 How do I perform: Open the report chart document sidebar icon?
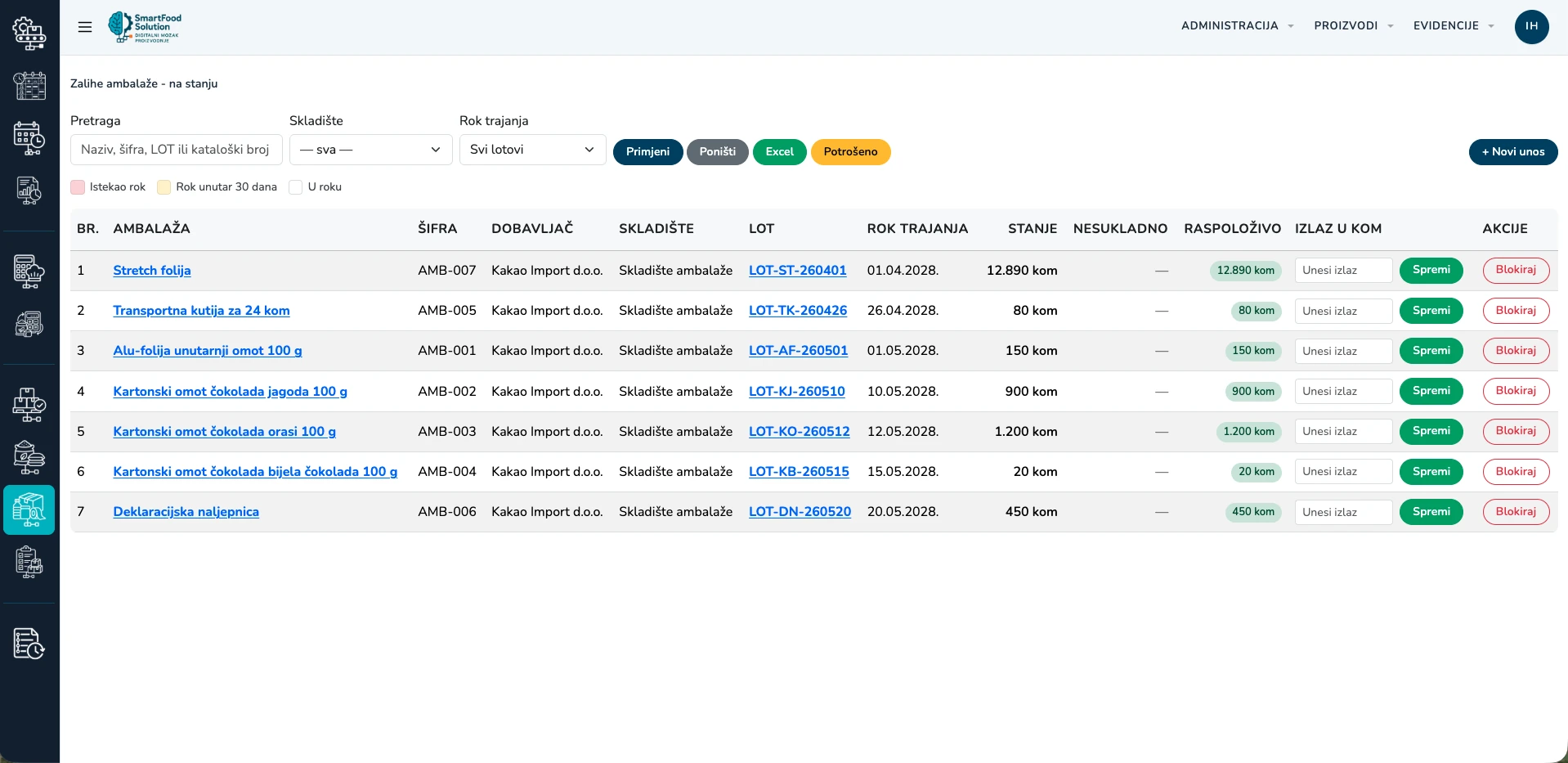tap(29, 191)
